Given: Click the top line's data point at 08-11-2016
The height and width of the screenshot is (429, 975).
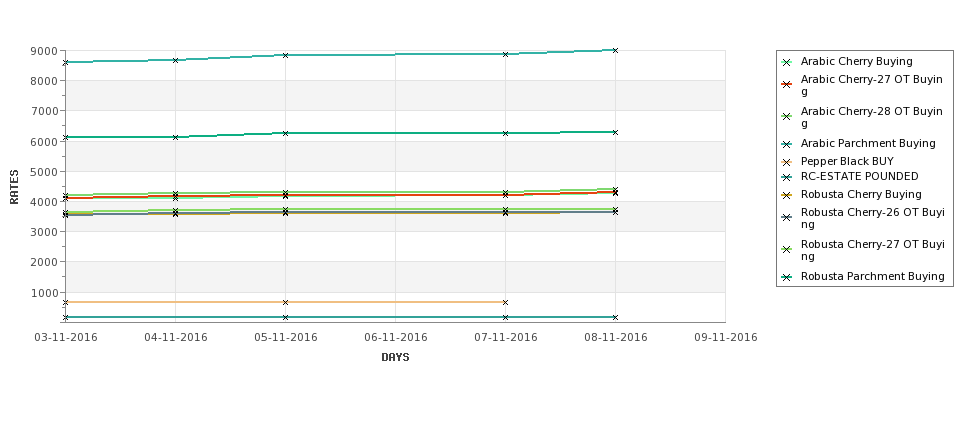Looking at the screenshot, I should tap(615, 50).
